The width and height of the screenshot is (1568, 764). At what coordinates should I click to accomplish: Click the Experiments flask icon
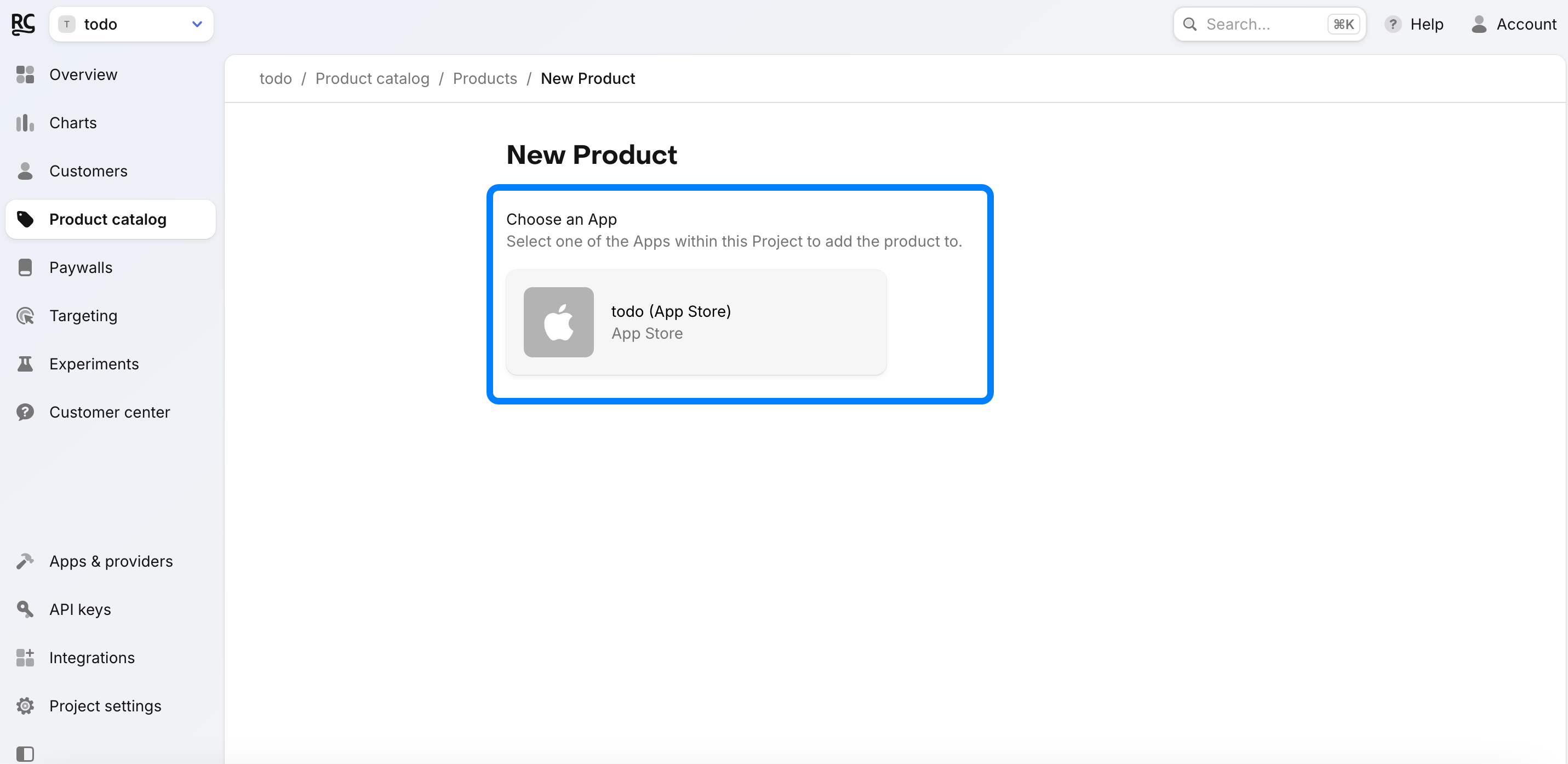(x=25, y=364)
